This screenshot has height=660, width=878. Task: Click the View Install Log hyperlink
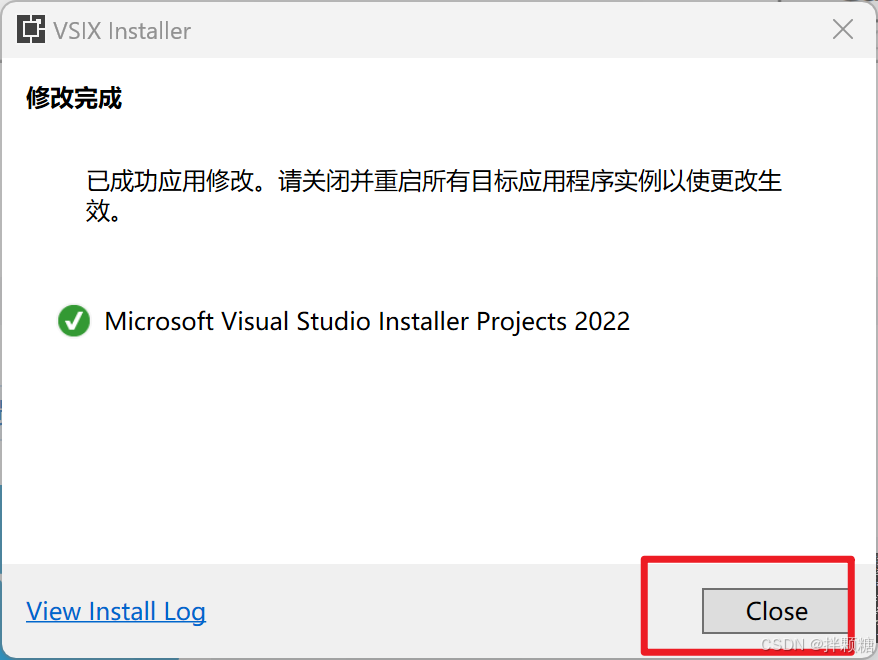tap(115, 611)
